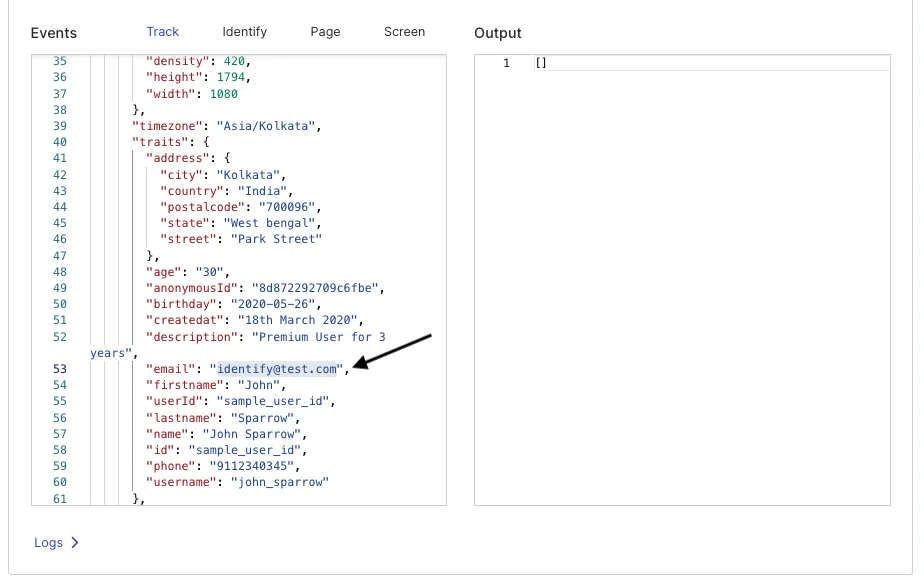The width and height of the screenshot is (924, 584).
Task: Click the width value 1080
Action: (224, 94)
